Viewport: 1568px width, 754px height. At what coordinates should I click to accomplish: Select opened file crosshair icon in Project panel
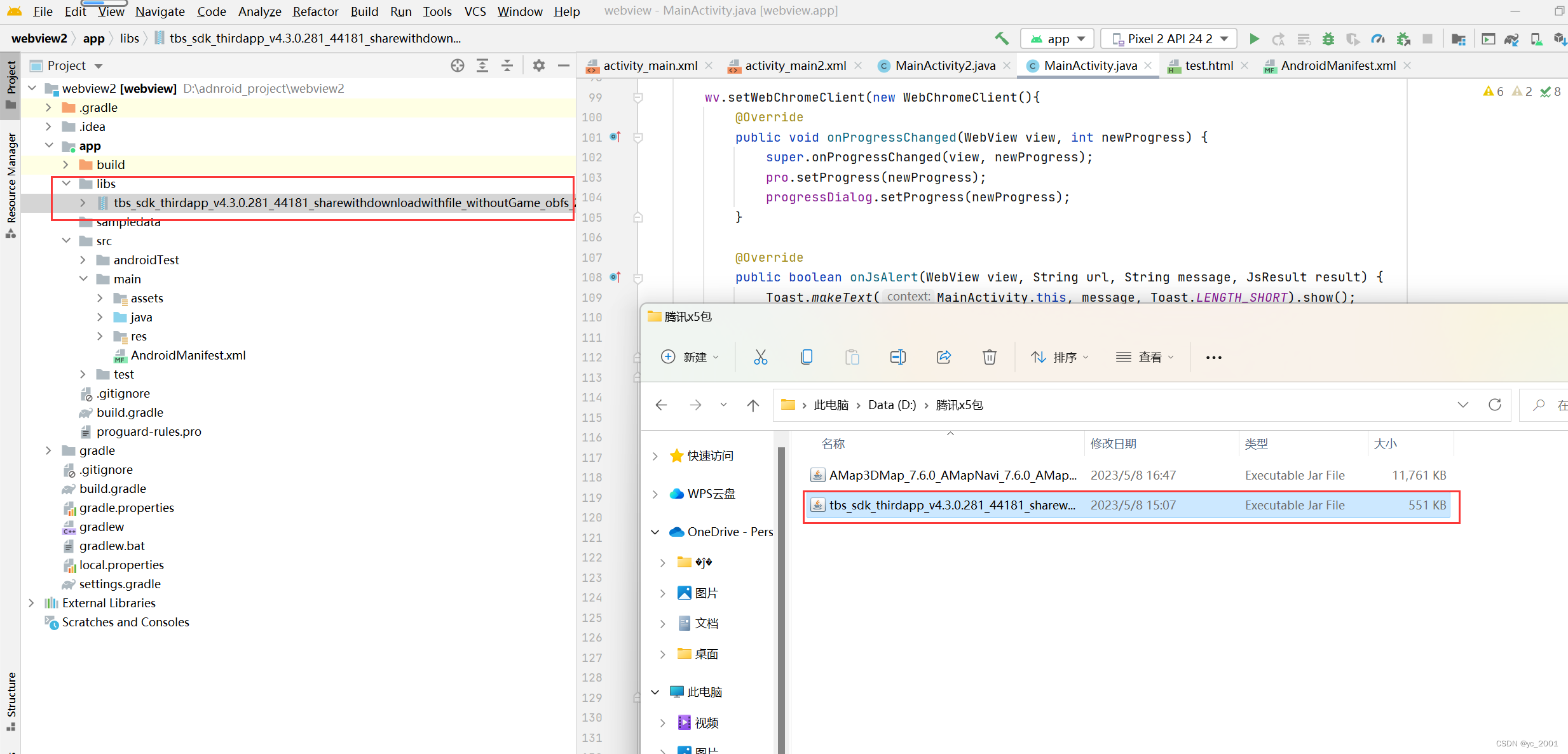pyautogui.click(x=457, y=65)
